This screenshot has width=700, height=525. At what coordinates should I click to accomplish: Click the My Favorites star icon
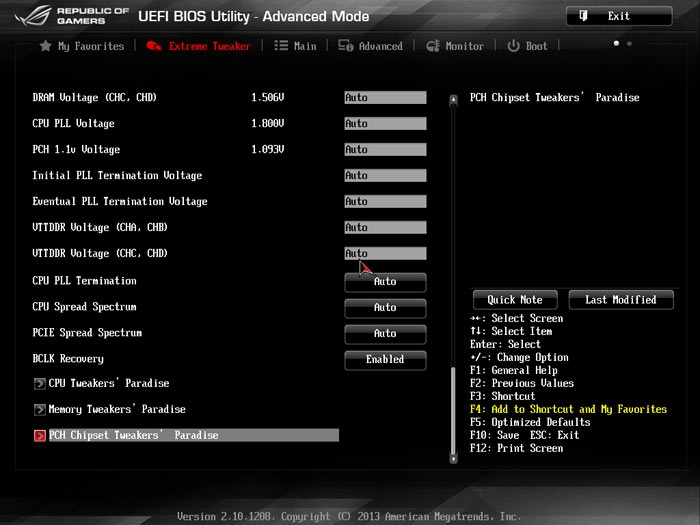pos(45,46)
